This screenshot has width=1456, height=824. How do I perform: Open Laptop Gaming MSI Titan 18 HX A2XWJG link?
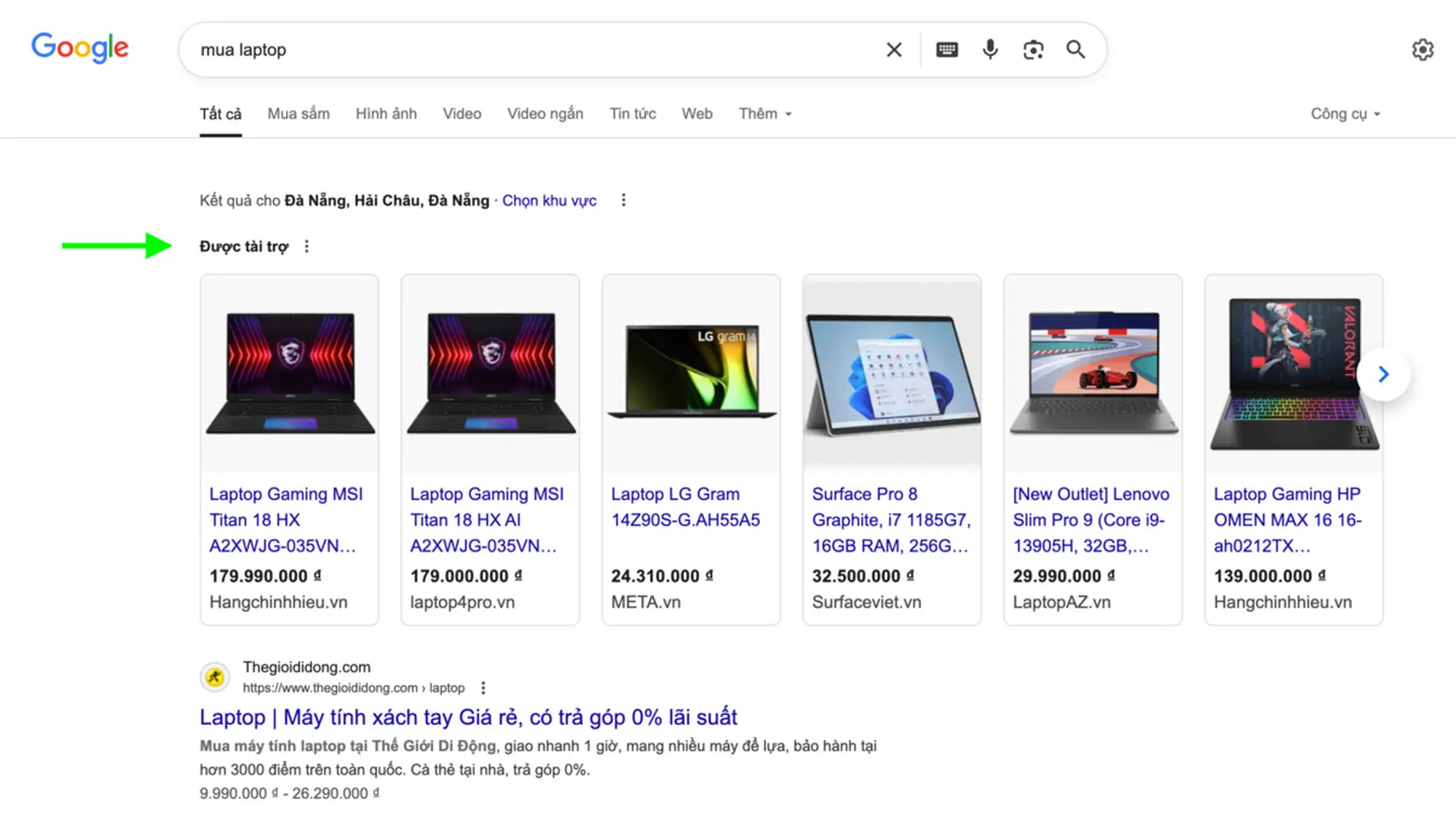[x=286, y=520]
